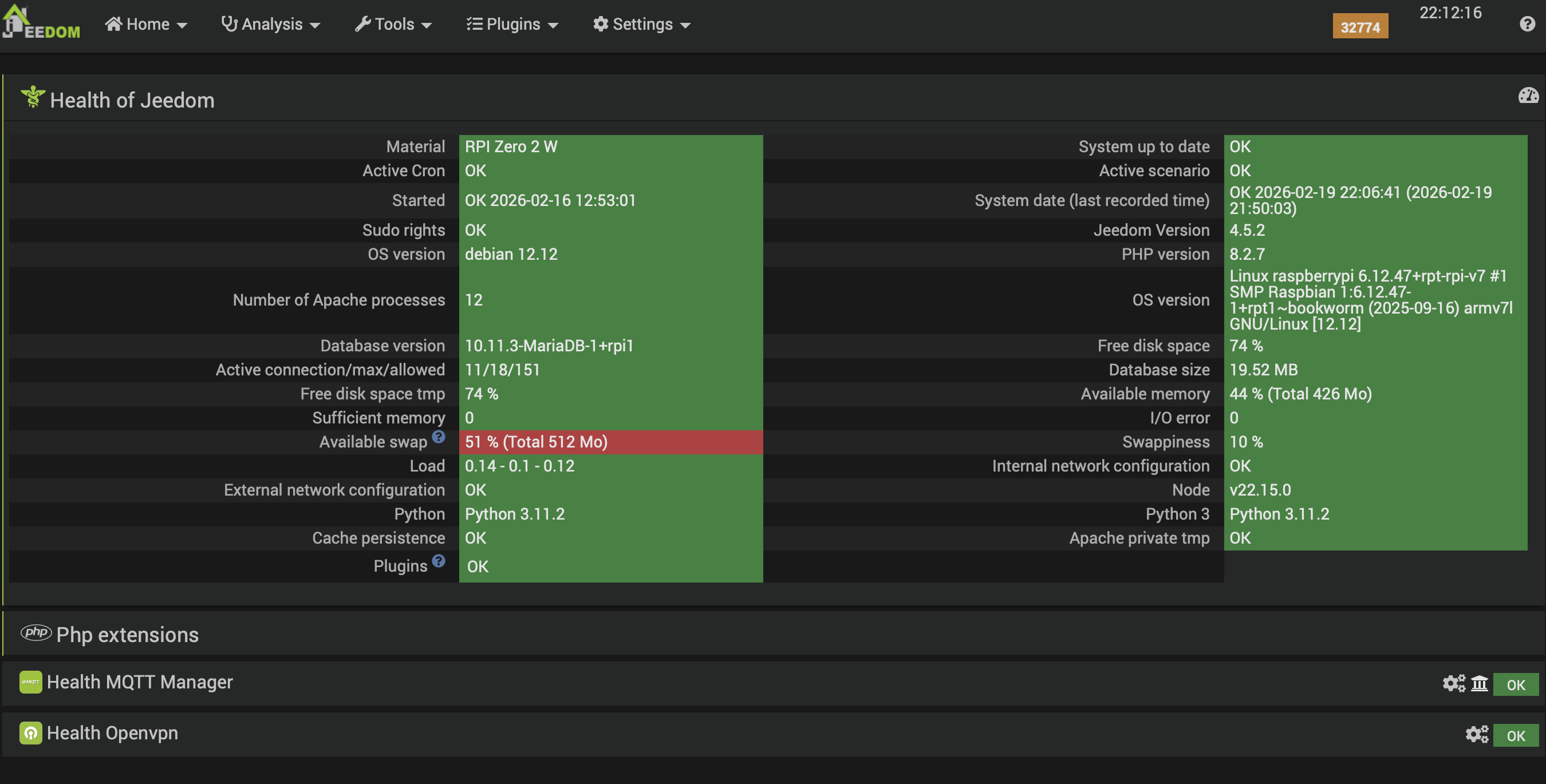Click the benchmark gauge icon
Screen dimensions: 1546x784
[x=1528, y=96]
